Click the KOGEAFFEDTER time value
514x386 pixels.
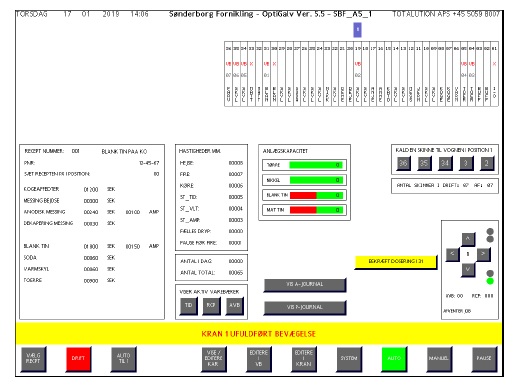pos(91,189)
